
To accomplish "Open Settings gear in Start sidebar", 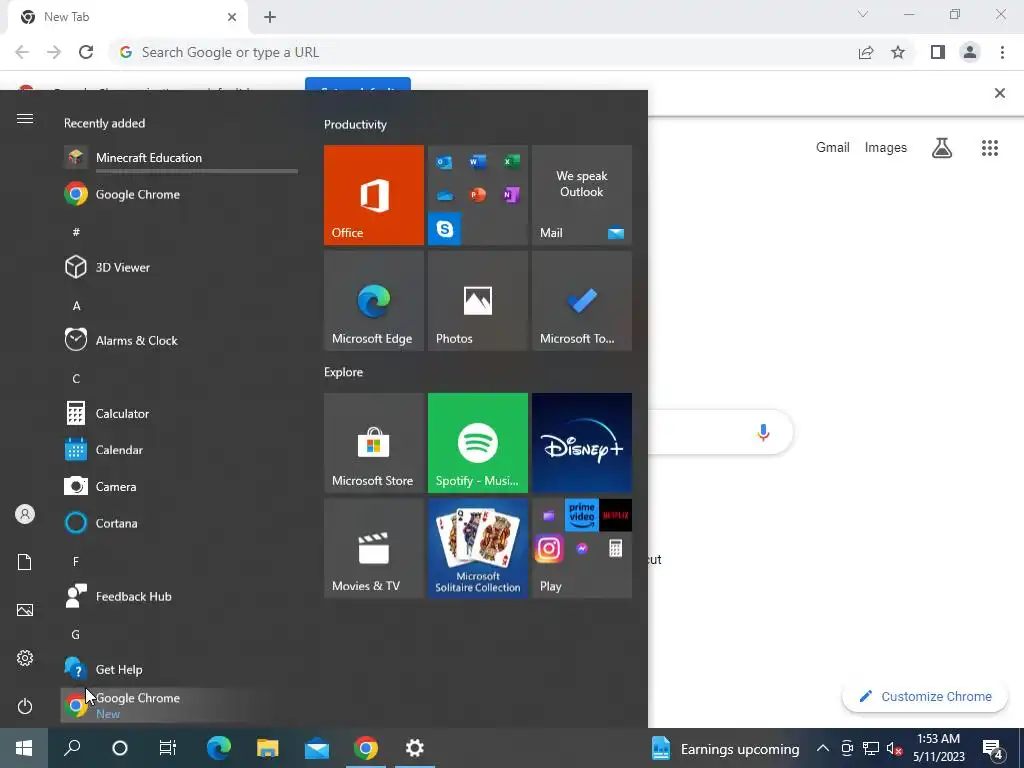I will tap(25, 658).
